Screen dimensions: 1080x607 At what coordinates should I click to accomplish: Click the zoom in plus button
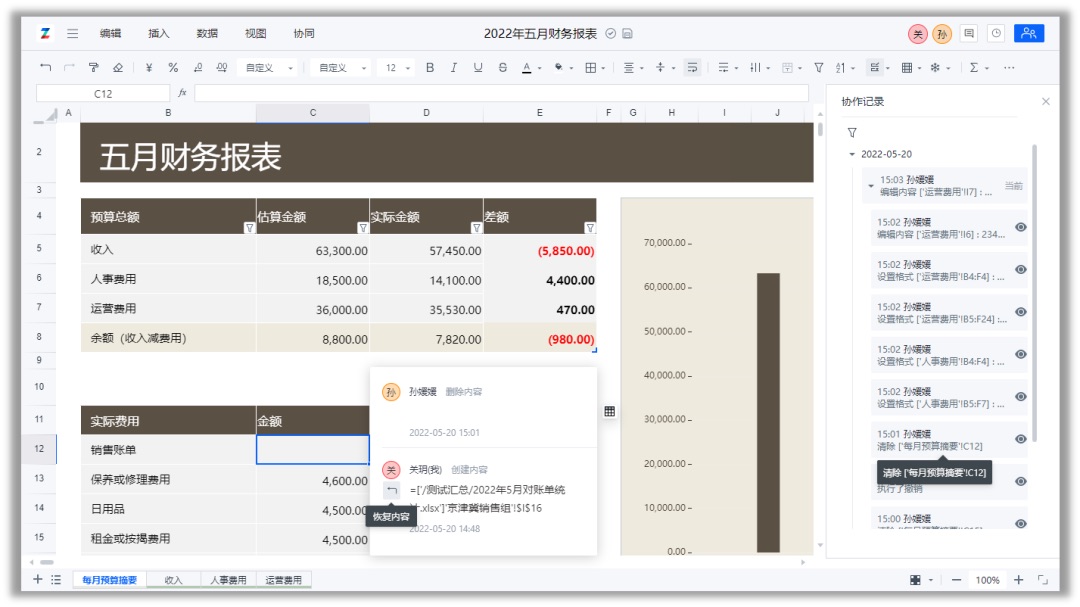click(x=1019, y=580)
